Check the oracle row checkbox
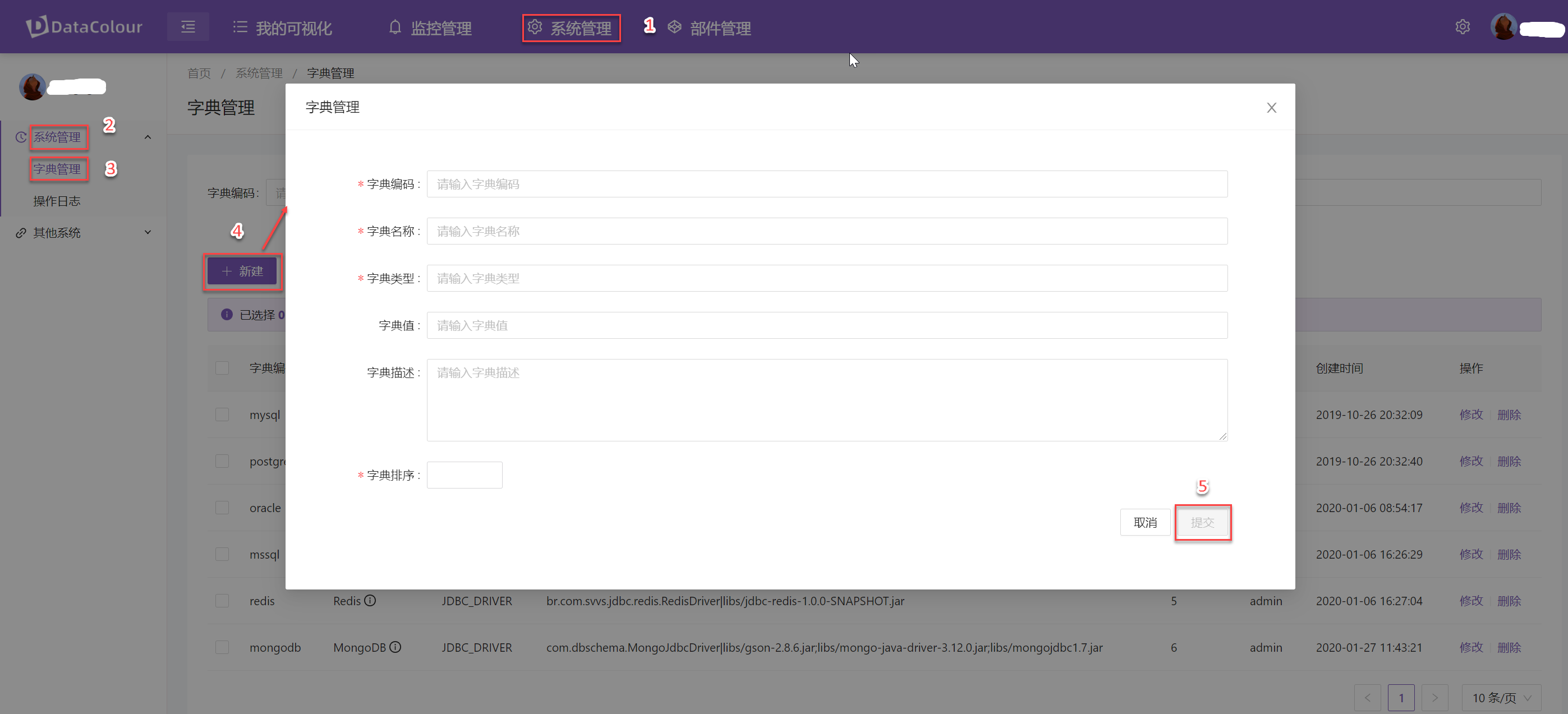The image size is (1568, 714). (222, 508)
